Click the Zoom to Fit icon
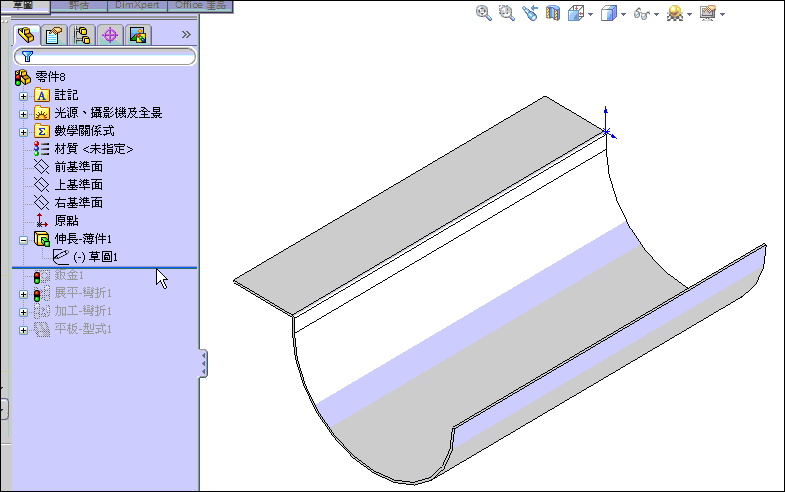The width and height of the screenshot is (785, 492). [484, 13]
